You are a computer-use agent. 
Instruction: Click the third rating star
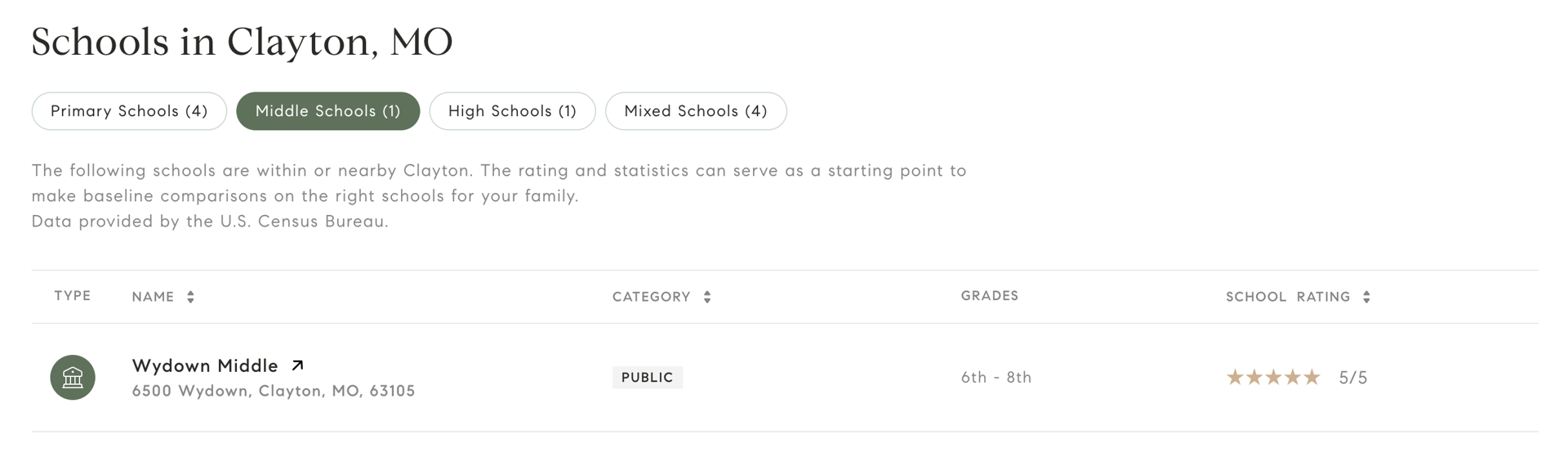click(1273, 377)
